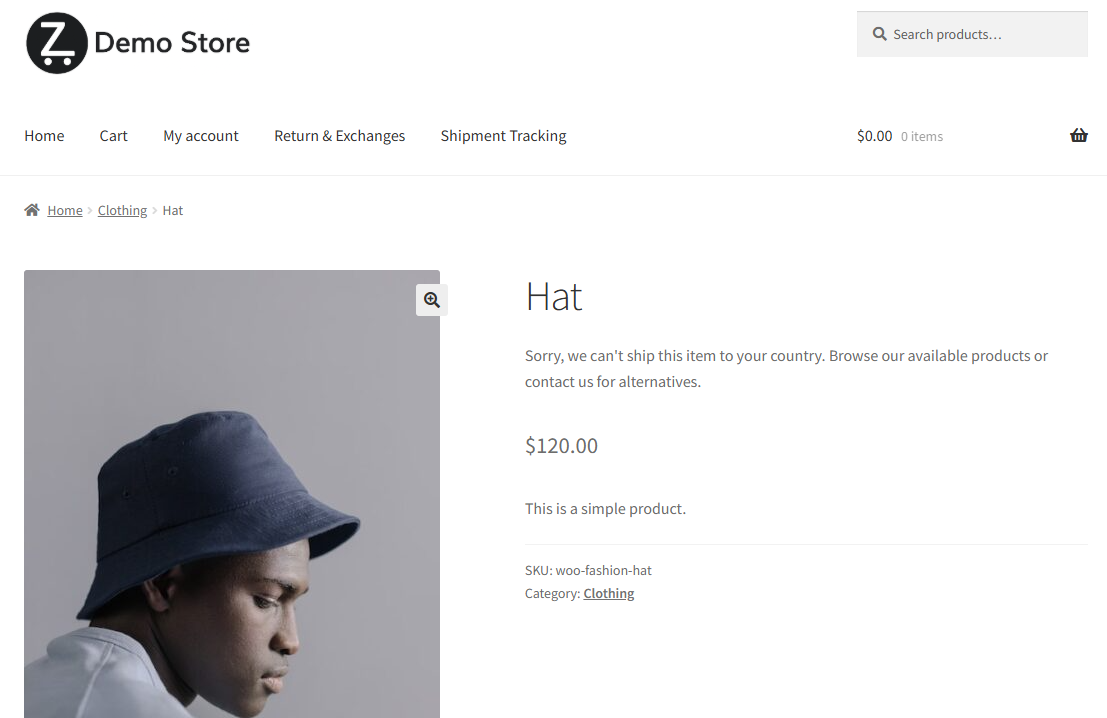
Task: Click the Demo Store cart logo icon
Action: (56, 43)
